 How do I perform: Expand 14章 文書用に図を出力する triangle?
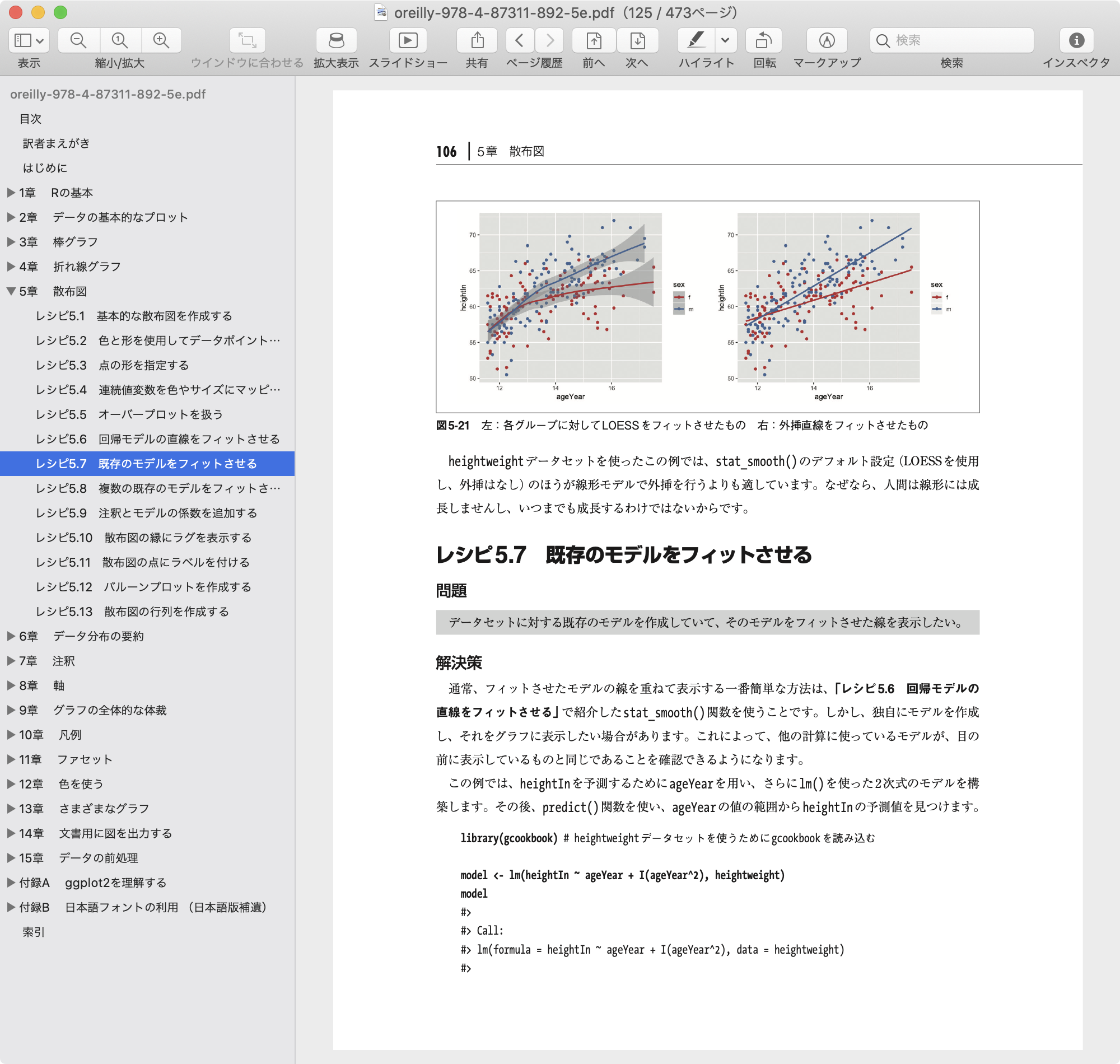11,833
